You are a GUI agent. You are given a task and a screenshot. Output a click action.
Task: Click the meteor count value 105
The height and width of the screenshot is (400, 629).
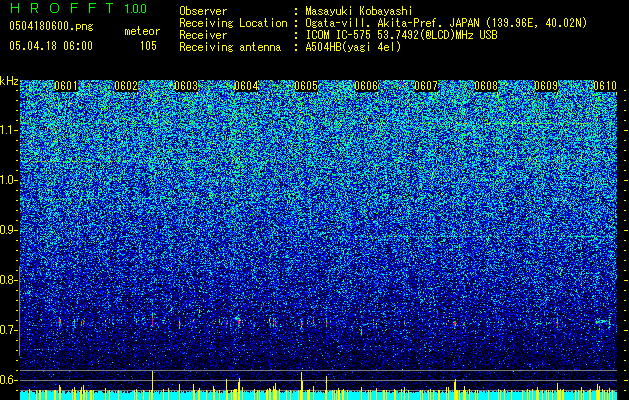(x=148, y=46)
